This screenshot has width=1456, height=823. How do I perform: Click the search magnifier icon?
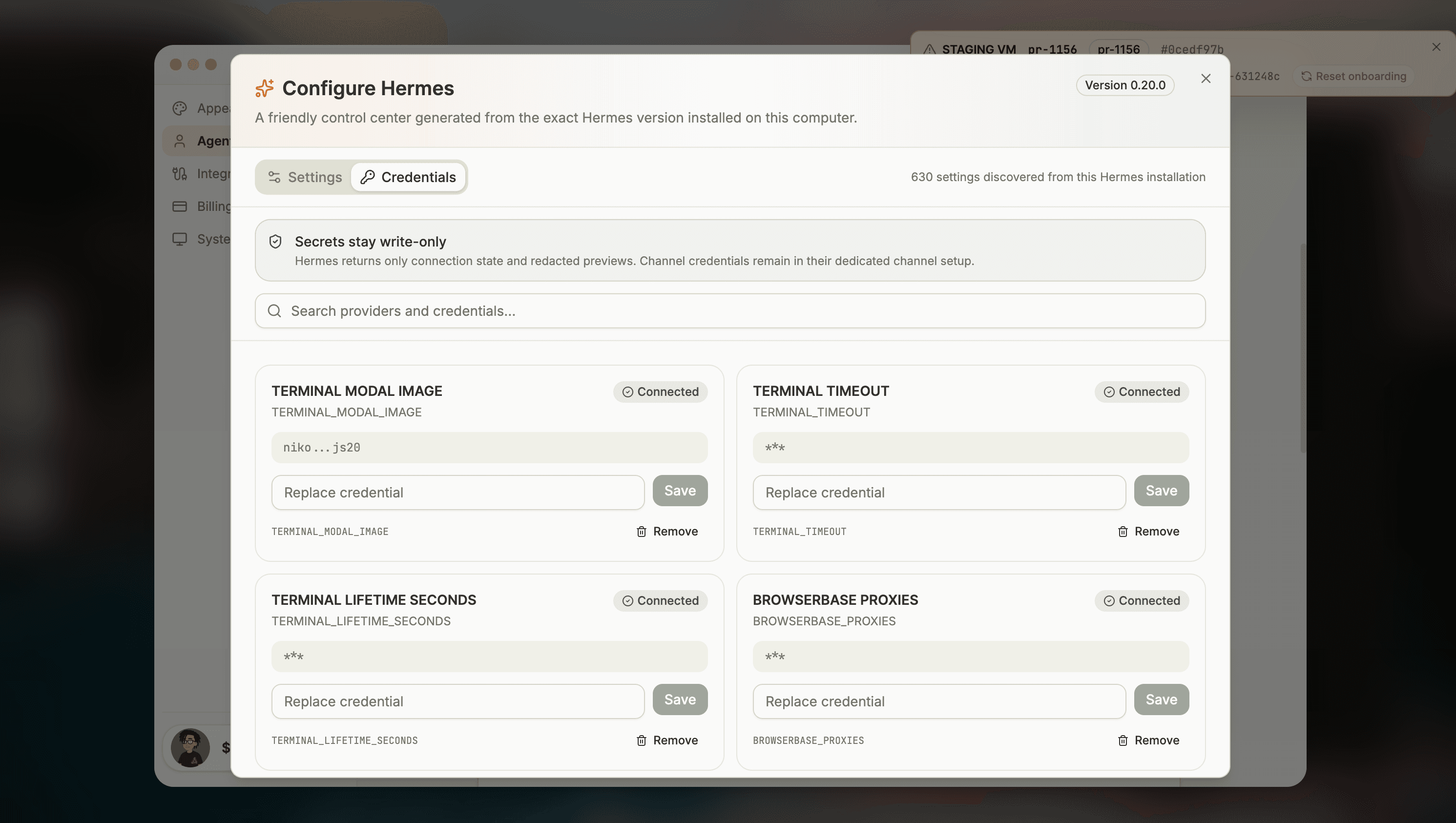(274, 311)
